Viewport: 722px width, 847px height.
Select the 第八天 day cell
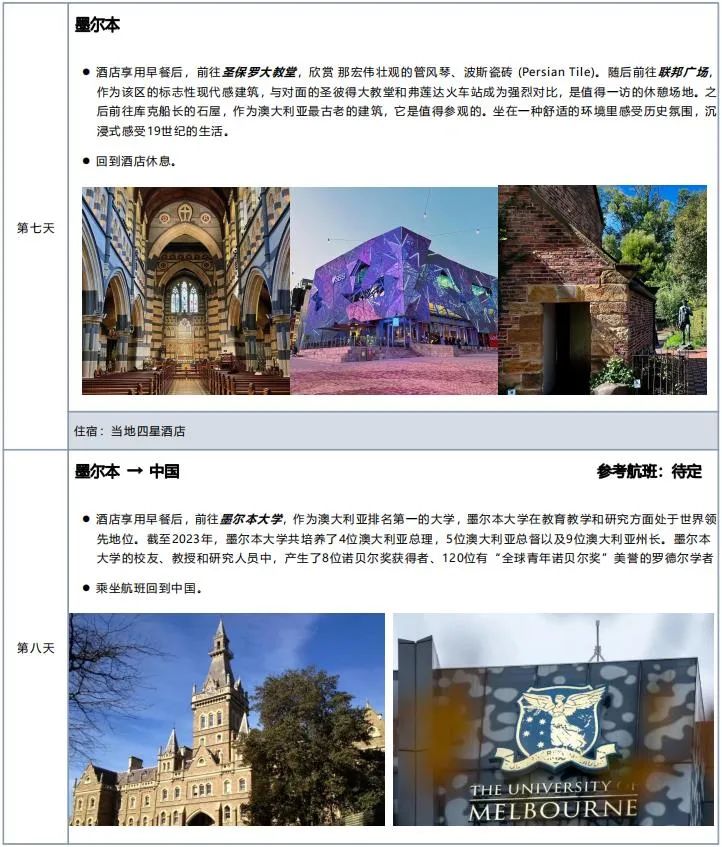click(36, 648)
